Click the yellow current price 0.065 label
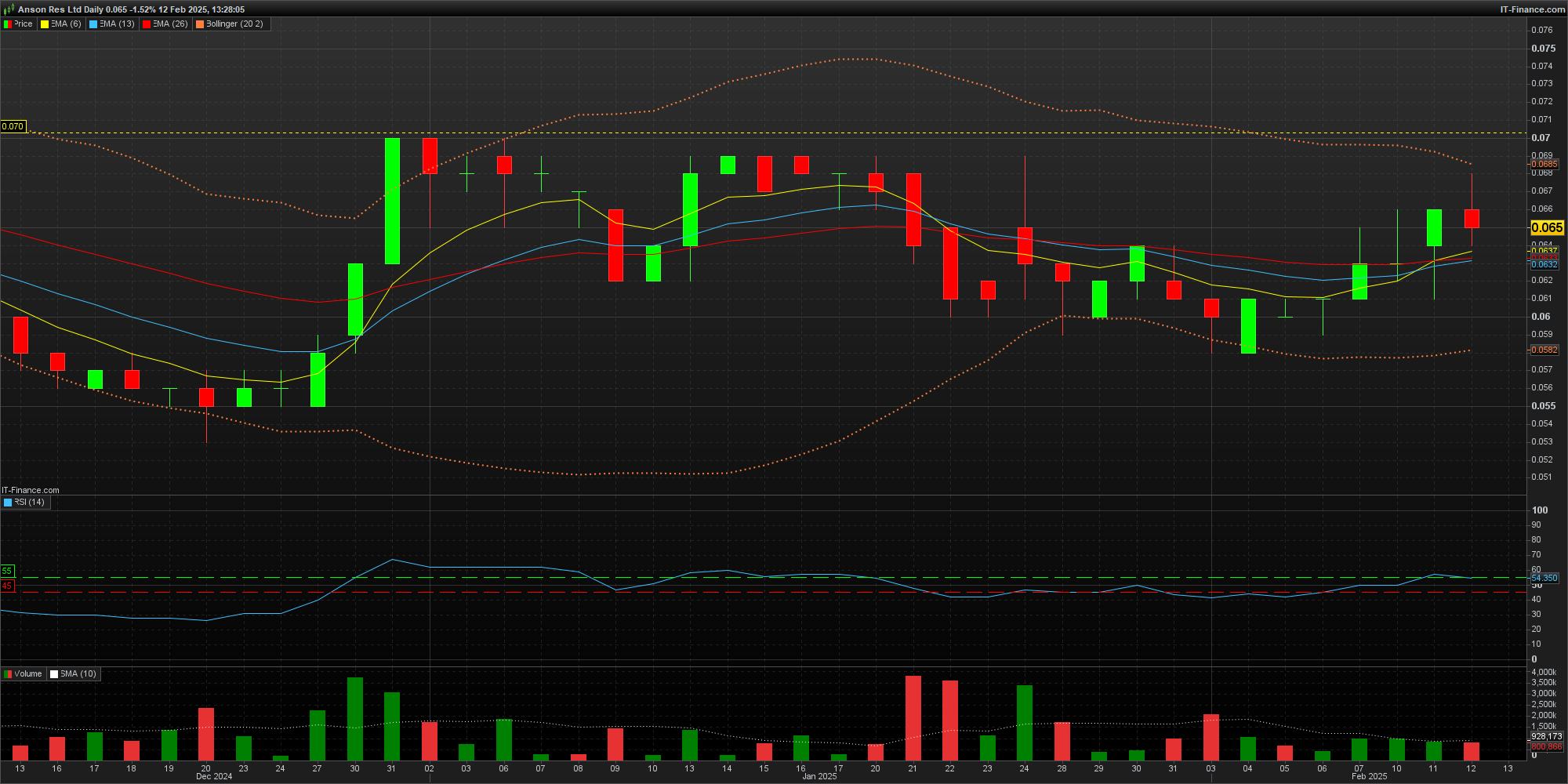 1546,227
